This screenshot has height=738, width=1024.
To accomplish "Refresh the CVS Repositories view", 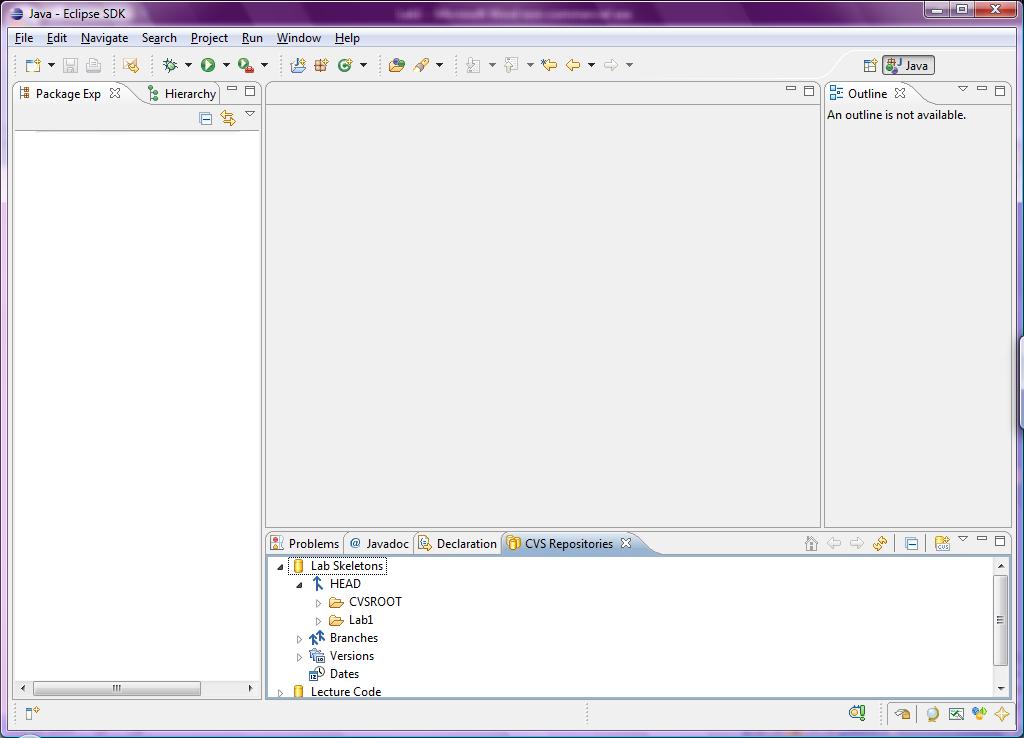I will coord(880,544).
